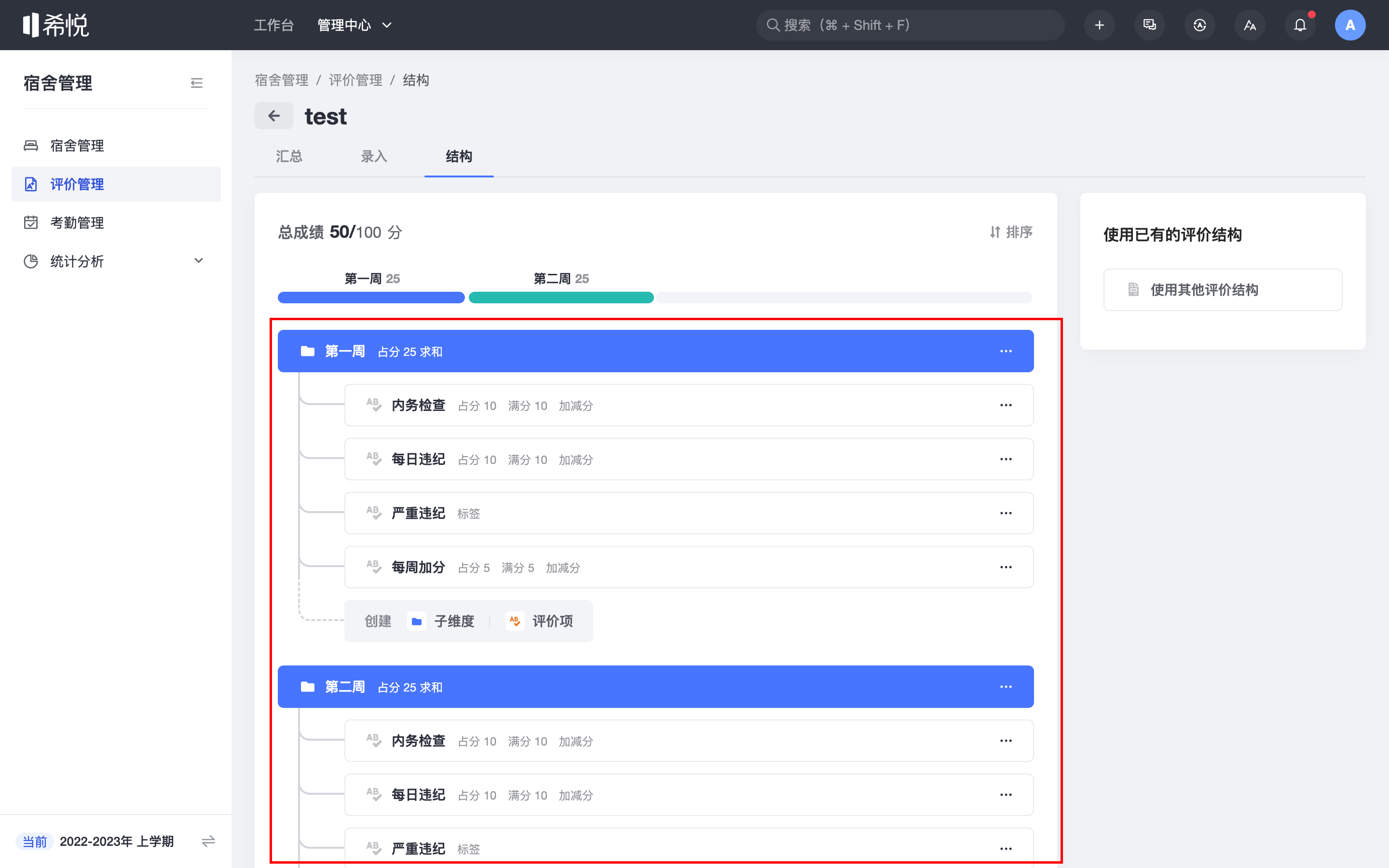
Task: Select 评价管理 in the sidebar
Action: tap(116, 184)
